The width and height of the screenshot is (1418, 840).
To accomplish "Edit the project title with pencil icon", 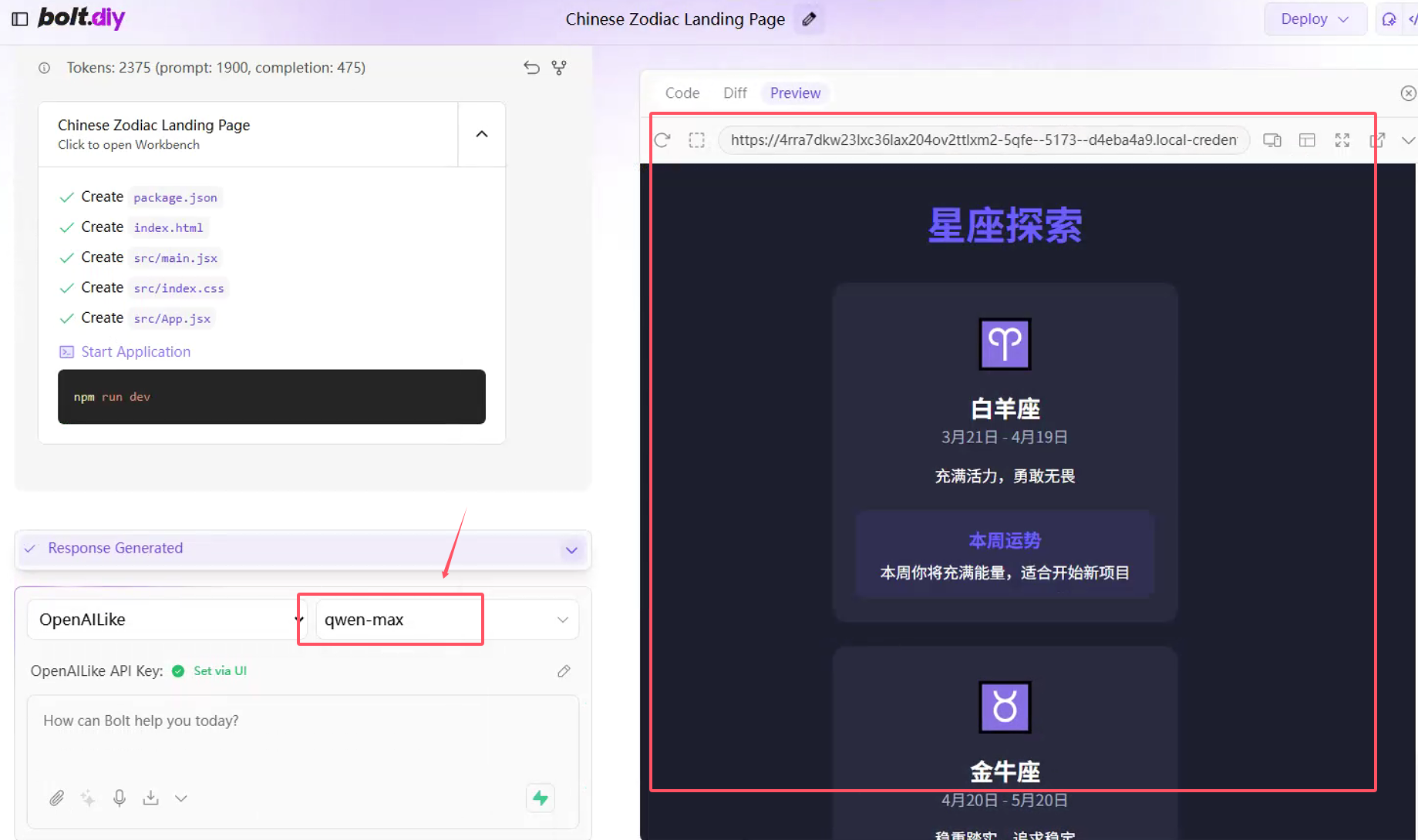I will coord(809,19).
